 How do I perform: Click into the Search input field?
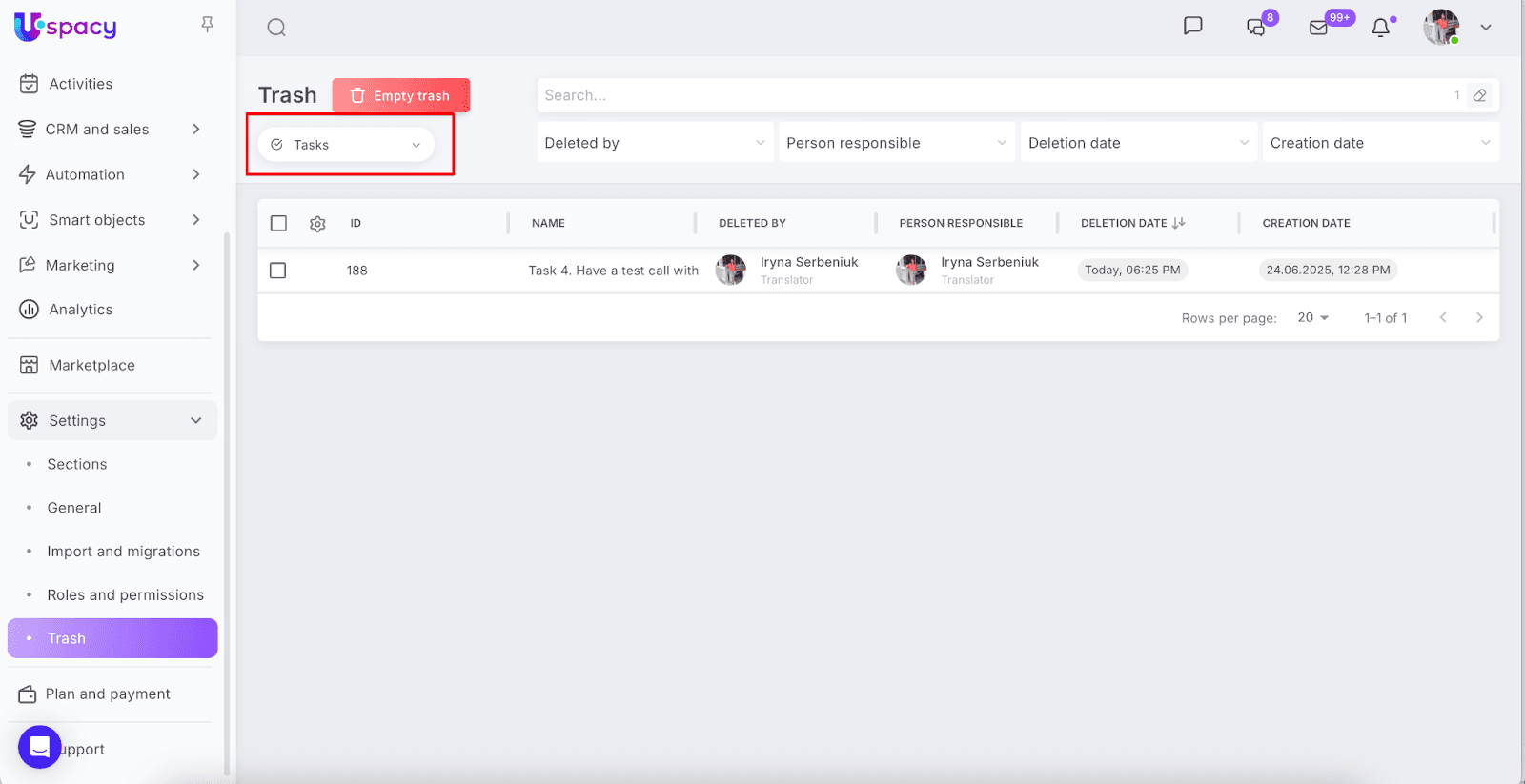991,95
